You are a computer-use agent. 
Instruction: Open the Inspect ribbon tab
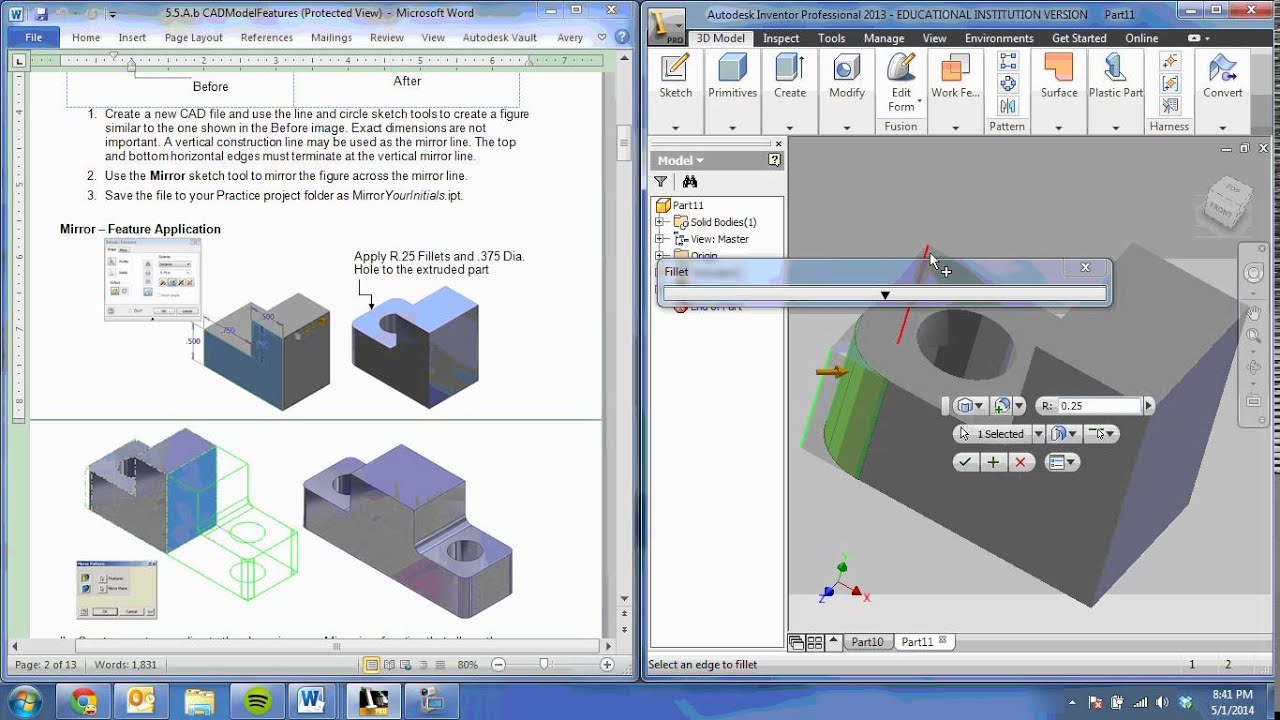point(781,38)
